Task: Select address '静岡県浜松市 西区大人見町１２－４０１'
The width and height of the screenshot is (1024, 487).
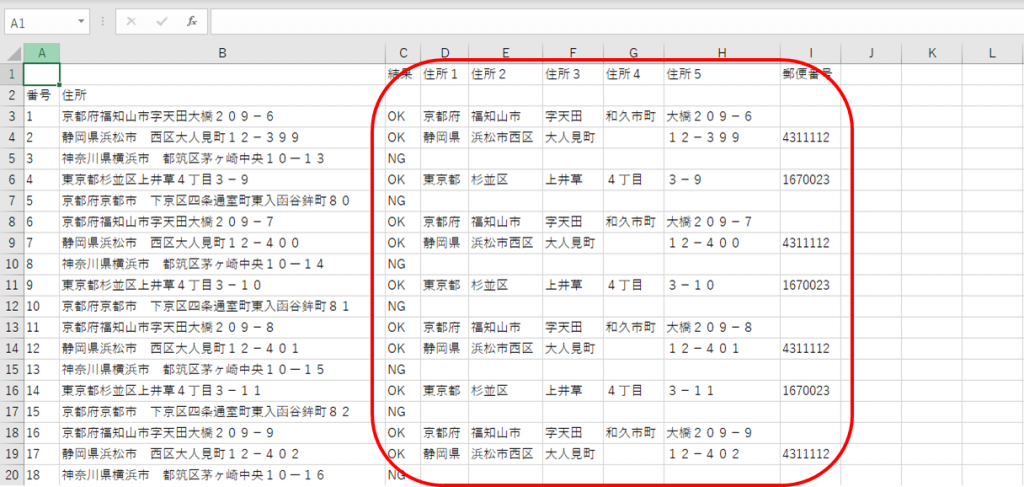Action: [222, 349]
